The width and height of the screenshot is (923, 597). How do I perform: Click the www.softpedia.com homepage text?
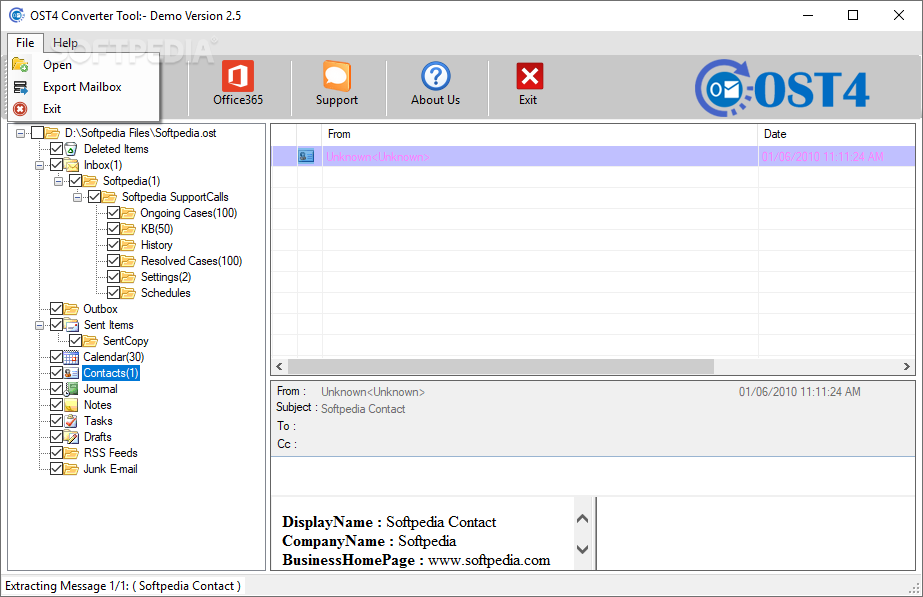coord(489,560)
